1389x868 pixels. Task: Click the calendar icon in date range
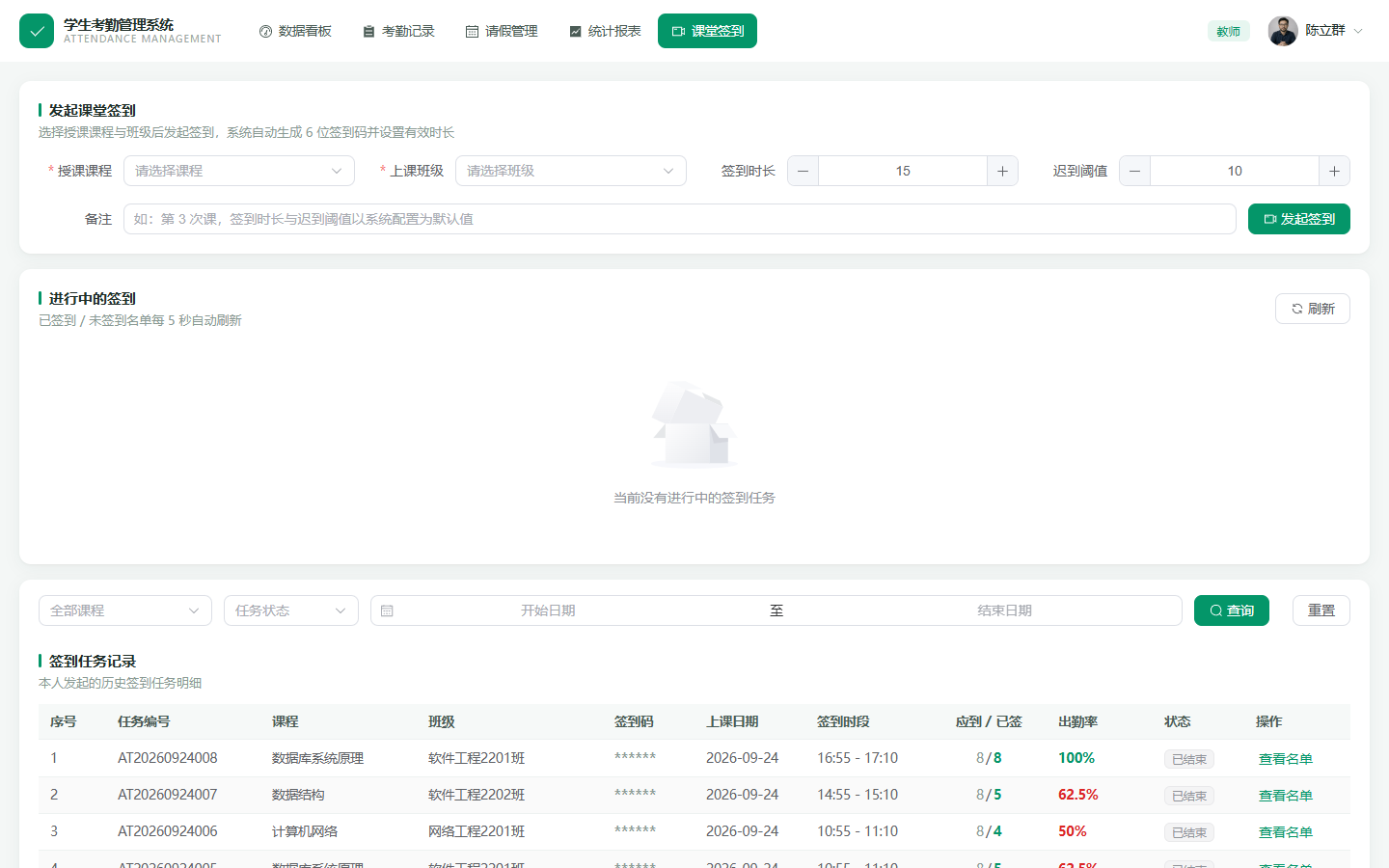pos(387,610)
